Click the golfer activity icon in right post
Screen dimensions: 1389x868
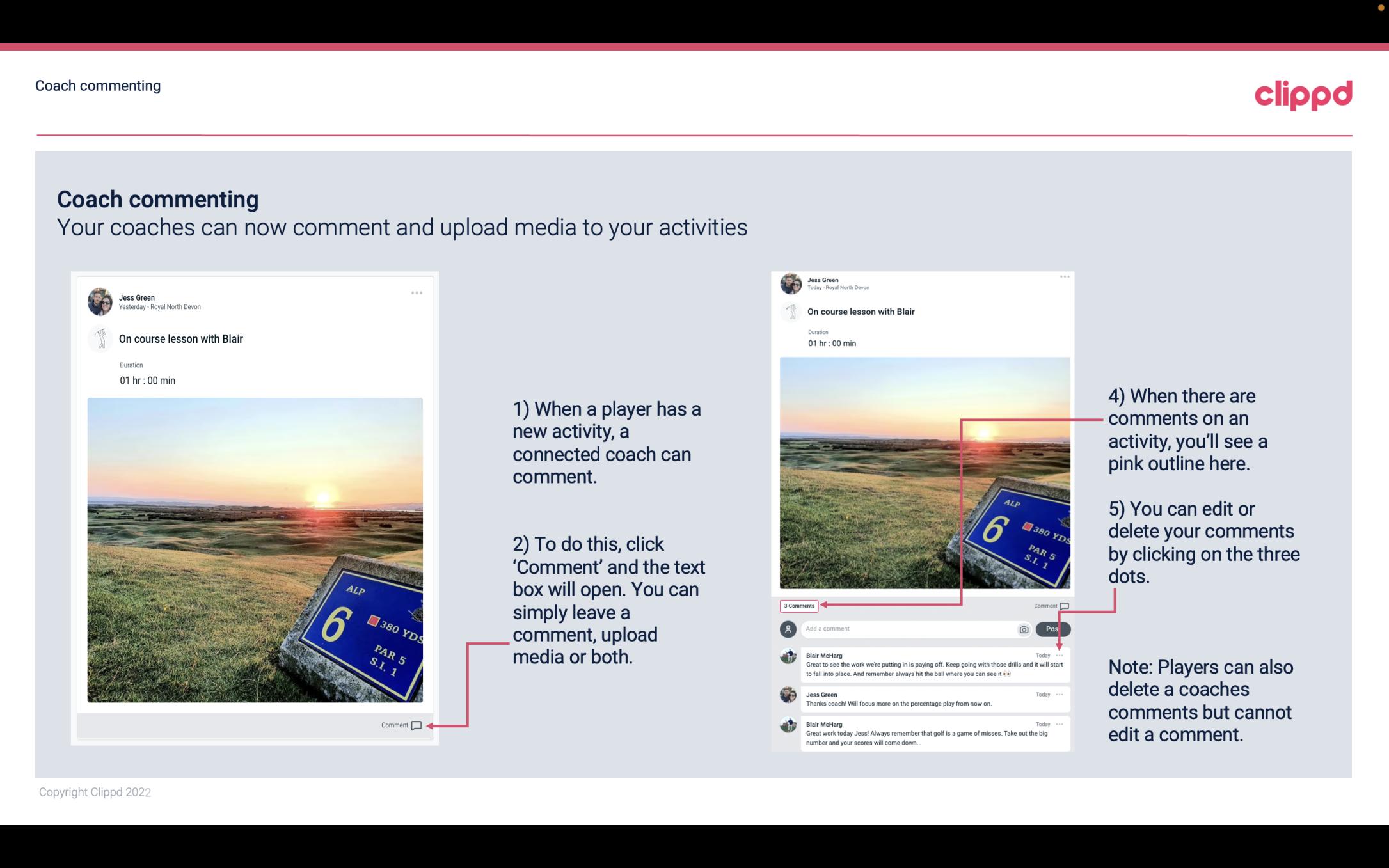click(791, 312)
